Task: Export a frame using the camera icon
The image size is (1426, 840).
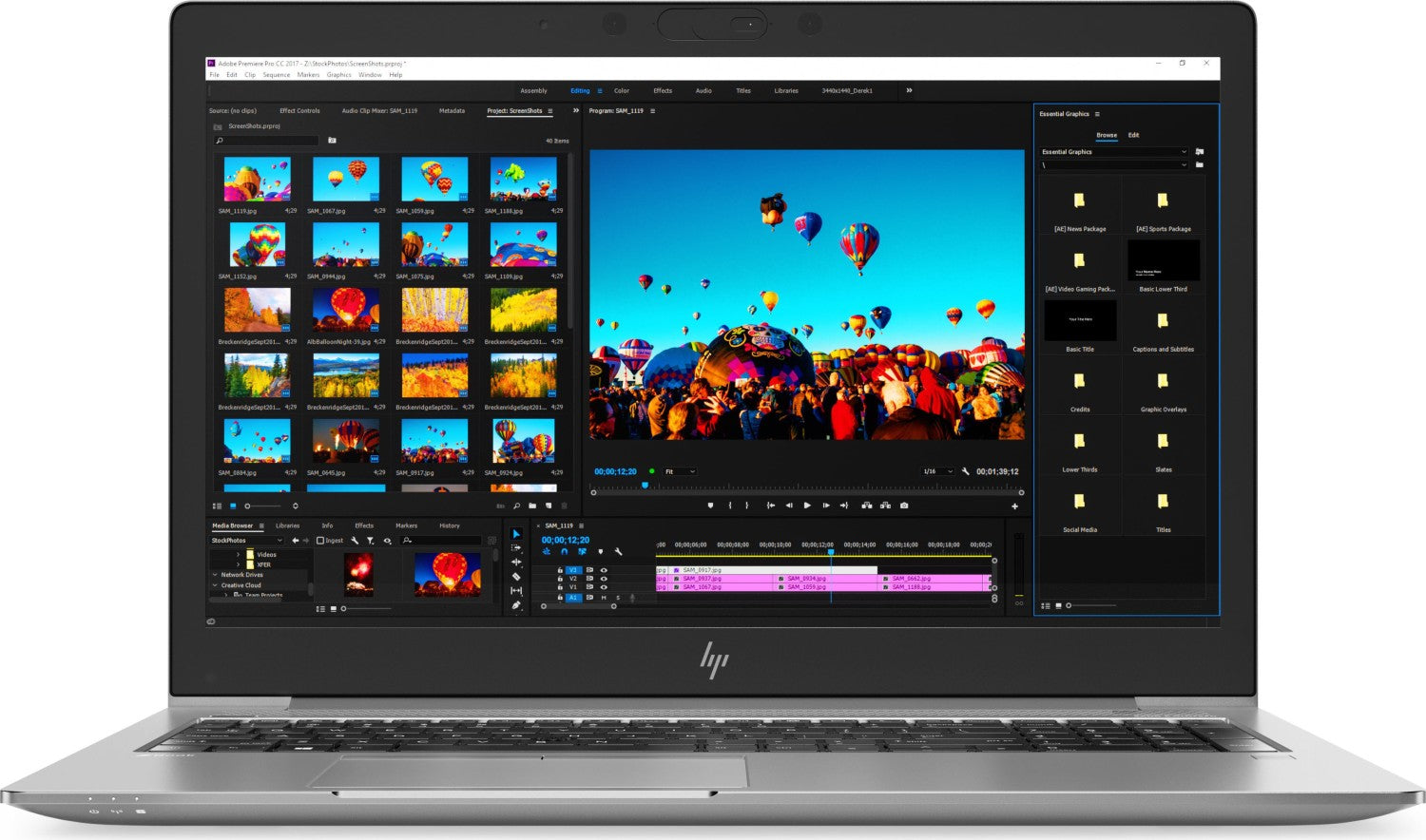Action: coord(903,505)
